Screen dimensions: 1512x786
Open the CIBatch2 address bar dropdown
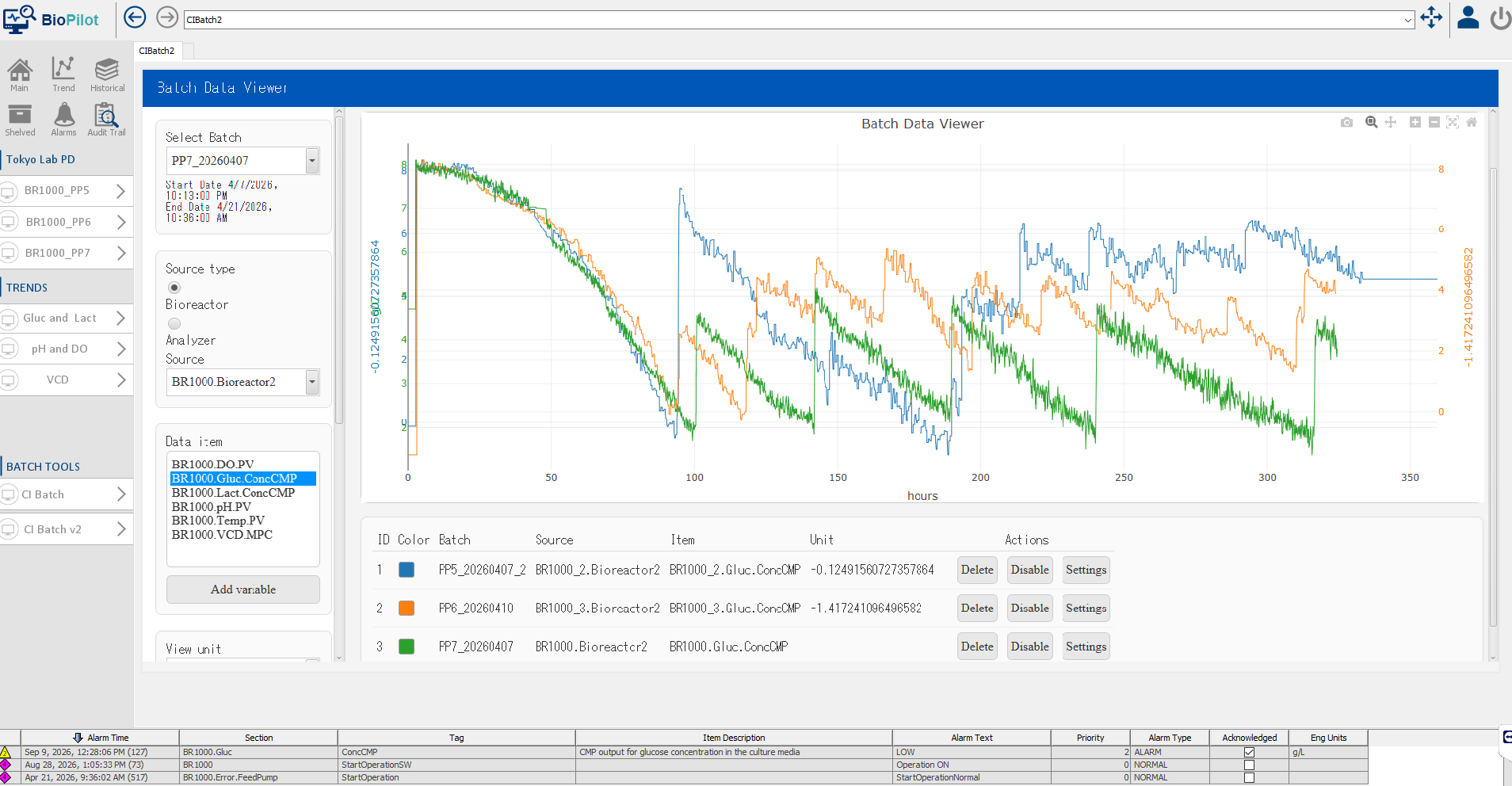1408,20
